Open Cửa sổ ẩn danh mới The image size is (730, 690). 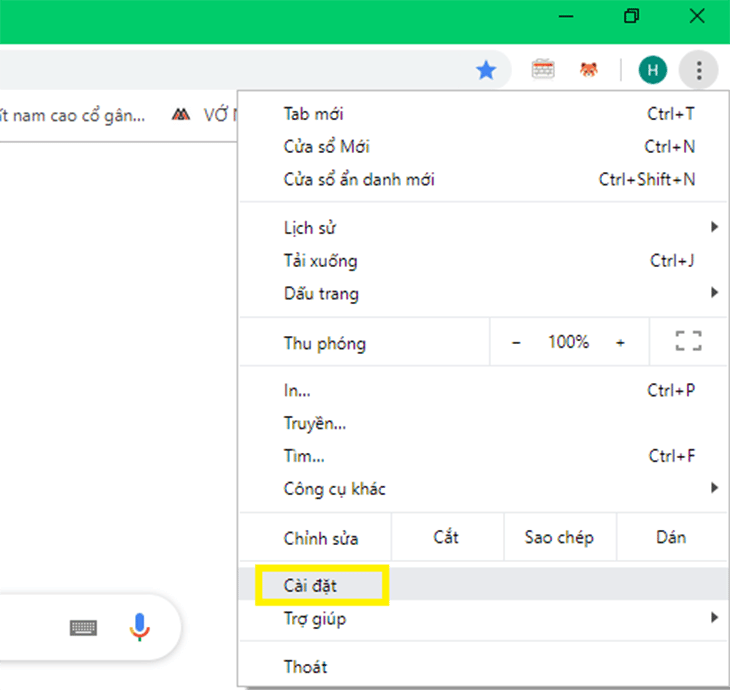pos(483,179)
